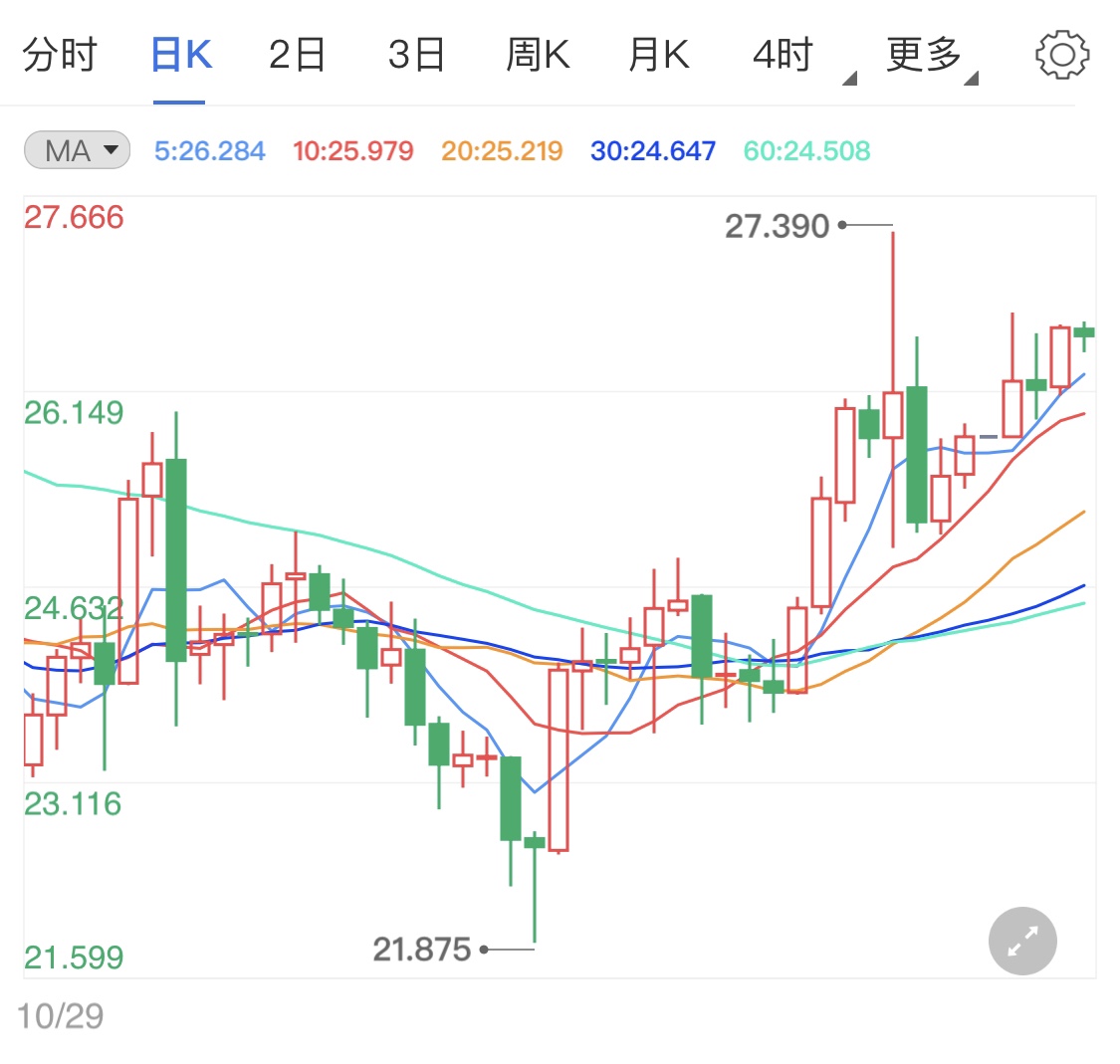Switch to the 分时 tab
The width and height of the screenshot is (1120, 1064).
point(60,55)
